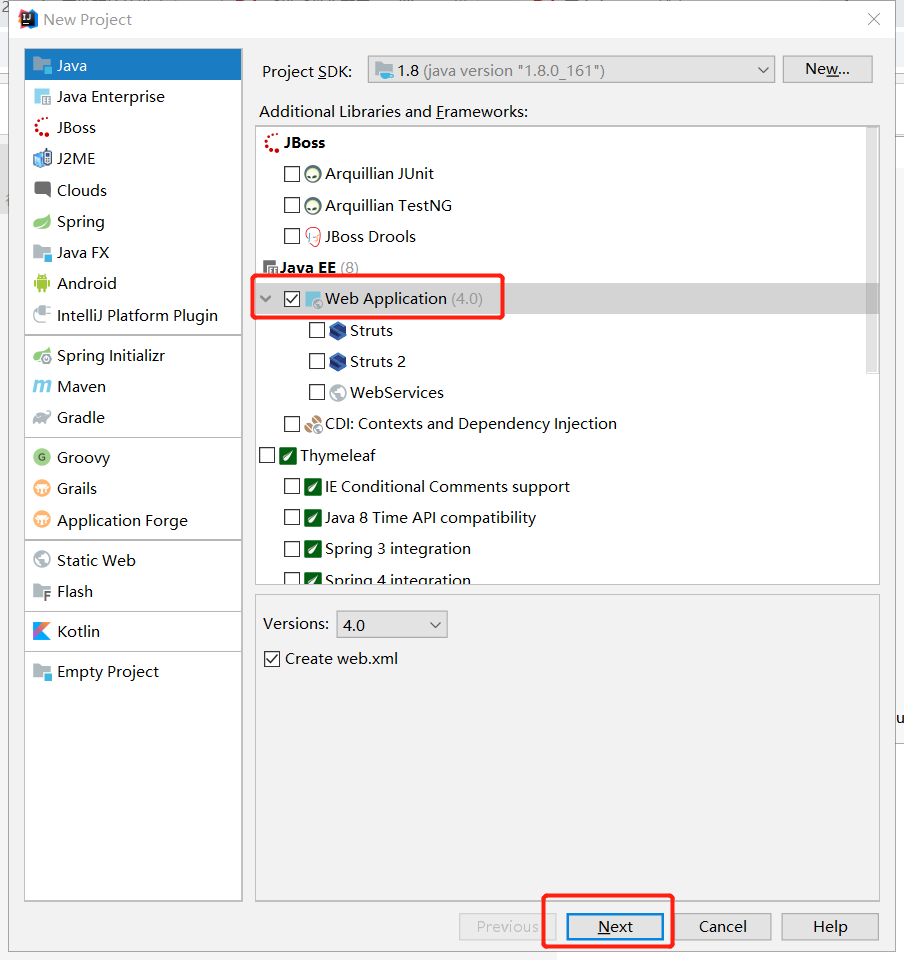904x960 pixels.
Task: Select the Kotlin K icon
Action: (42, 631)
